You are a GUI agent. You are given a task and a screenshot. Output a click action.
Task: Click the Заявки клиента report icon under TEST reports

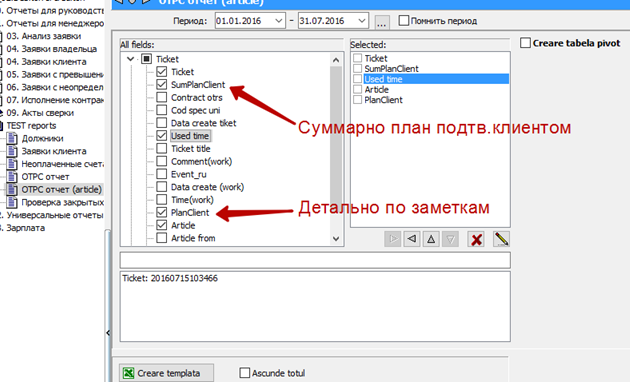12,151
